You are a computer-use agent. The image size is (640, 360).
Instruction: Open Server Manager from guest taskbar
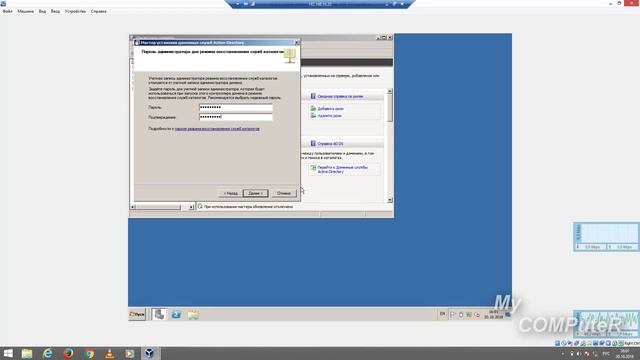(x=159, y=314)
